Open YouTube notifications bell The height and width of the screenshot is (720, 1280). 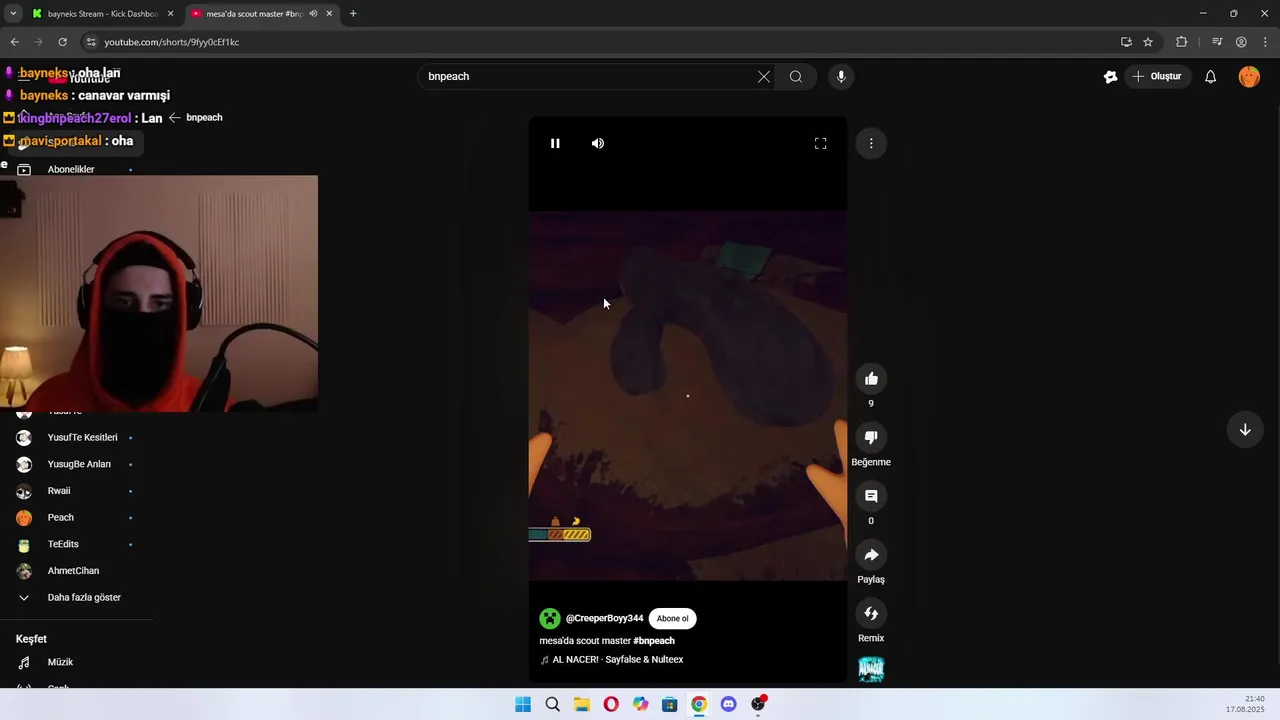1210,76
